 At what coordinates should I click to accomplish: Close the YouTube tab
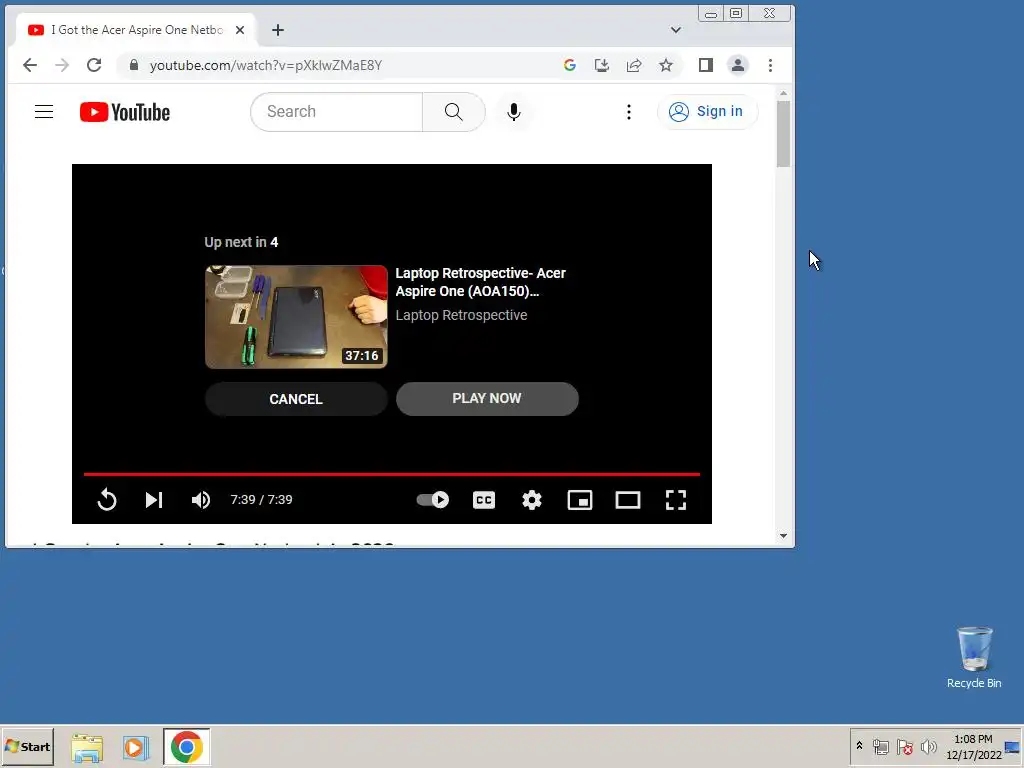(240, 30)
